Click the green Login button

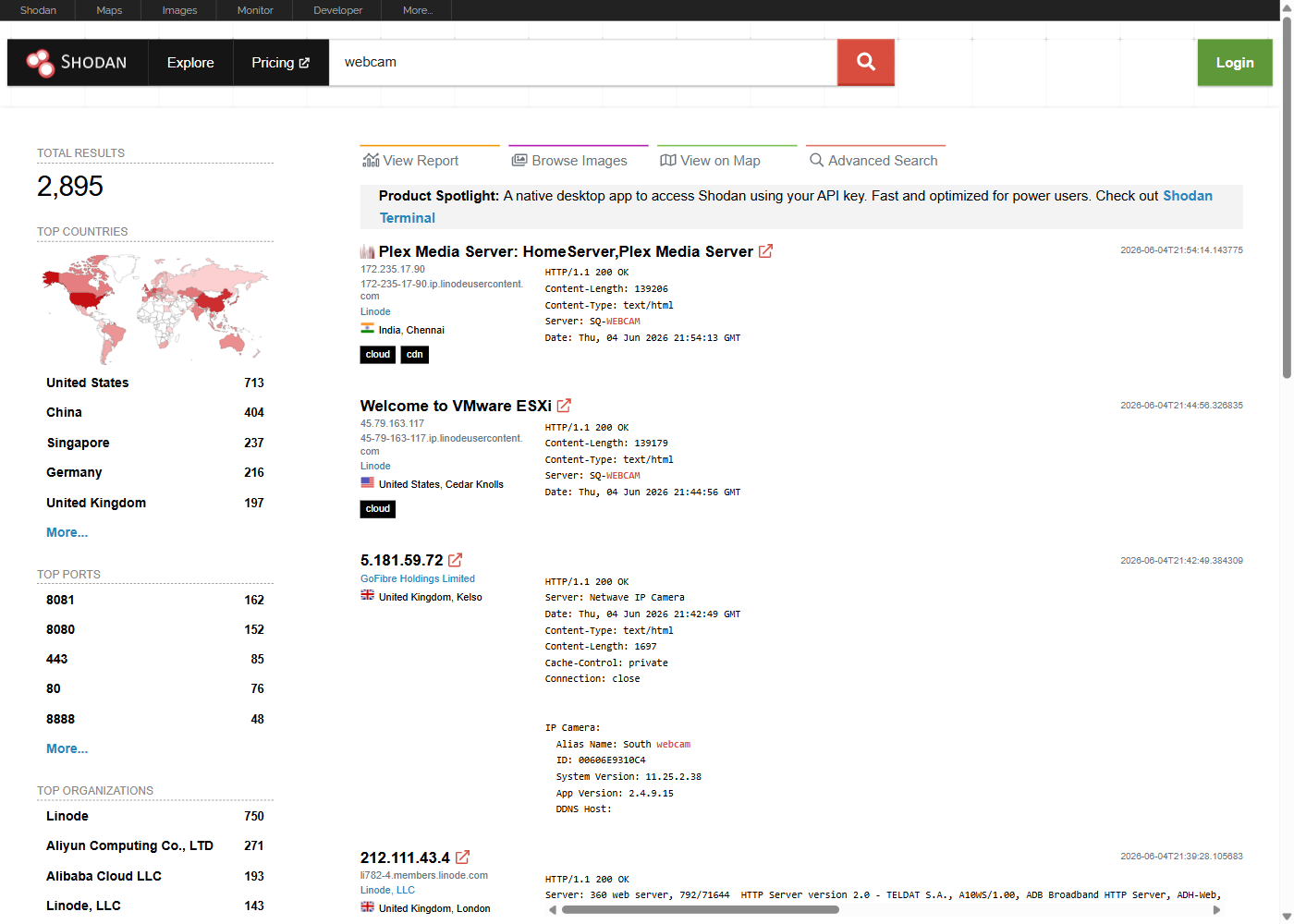point(1235,63)
